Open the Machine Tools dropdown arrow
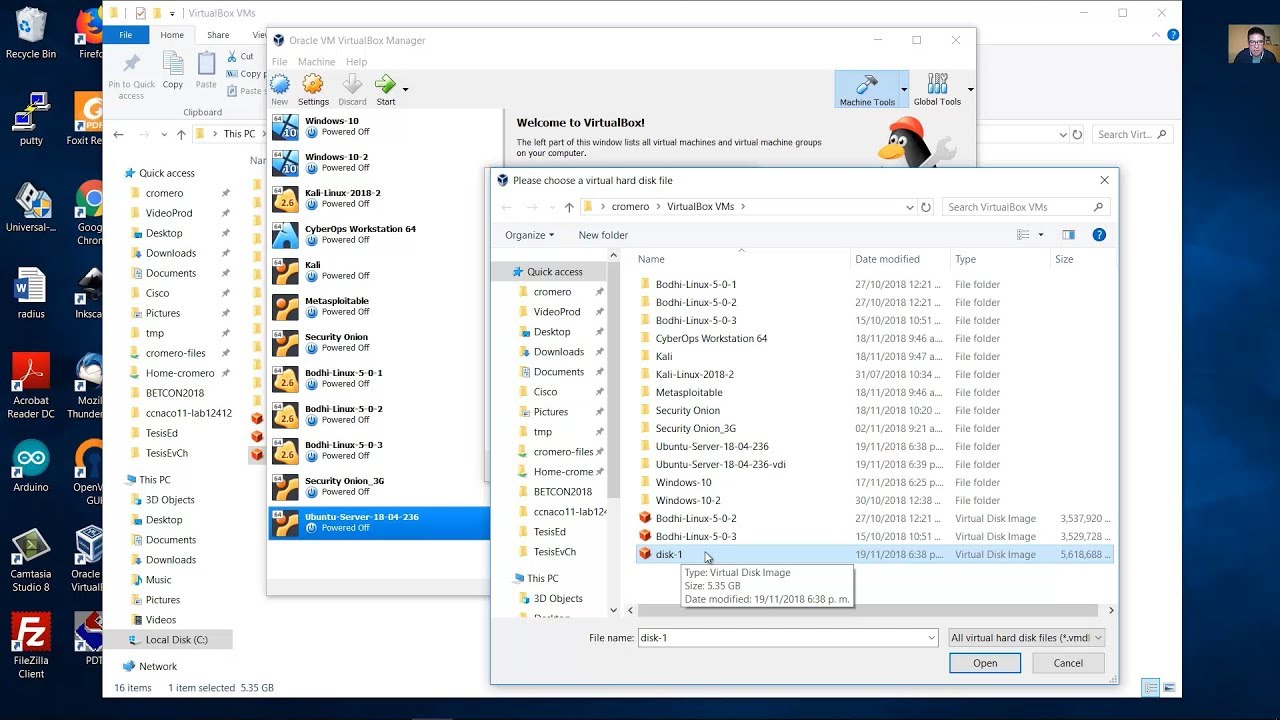Viewport: 1280px width, 720px height. point(904,89)
